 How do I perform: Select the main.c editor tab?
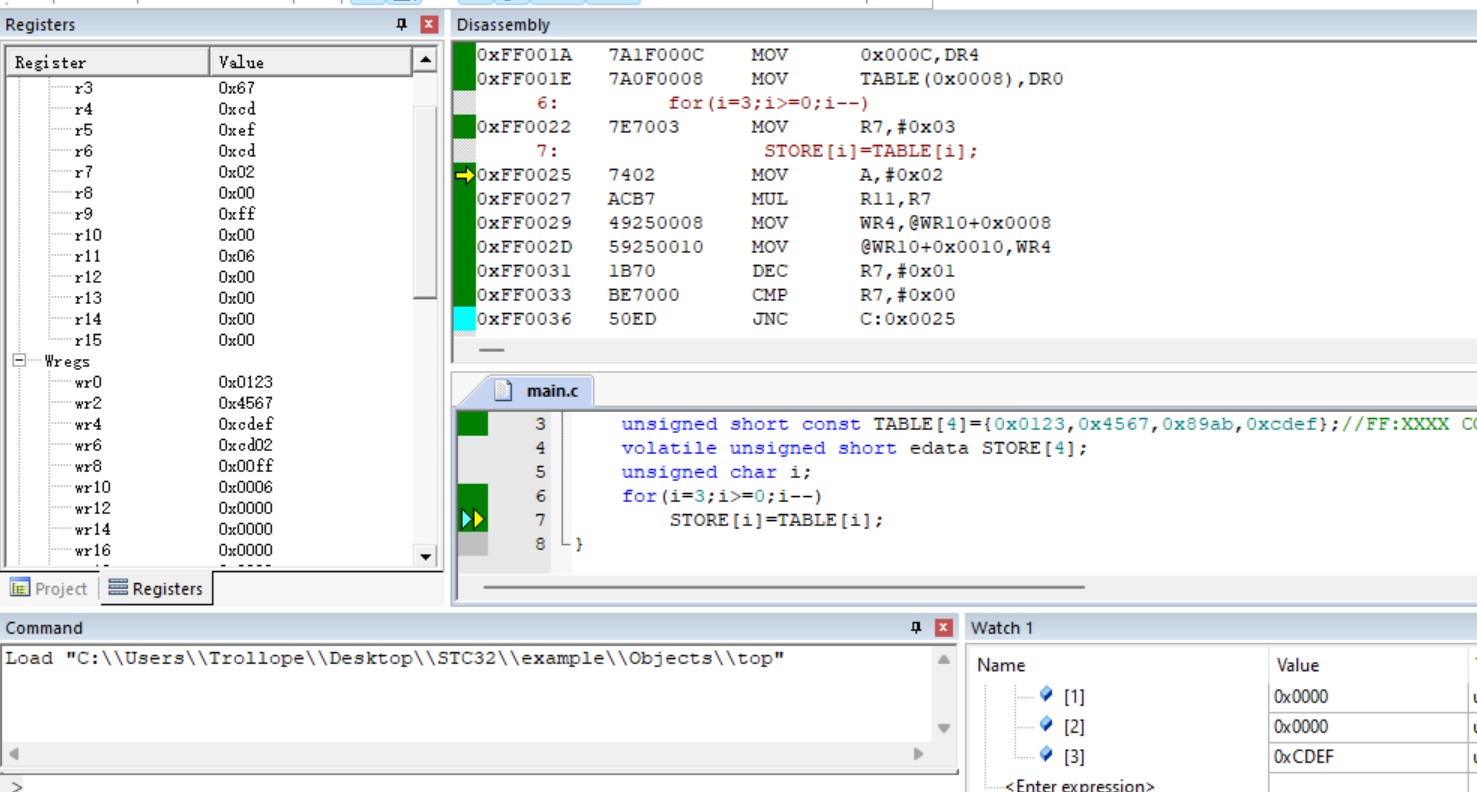[541, 391]
